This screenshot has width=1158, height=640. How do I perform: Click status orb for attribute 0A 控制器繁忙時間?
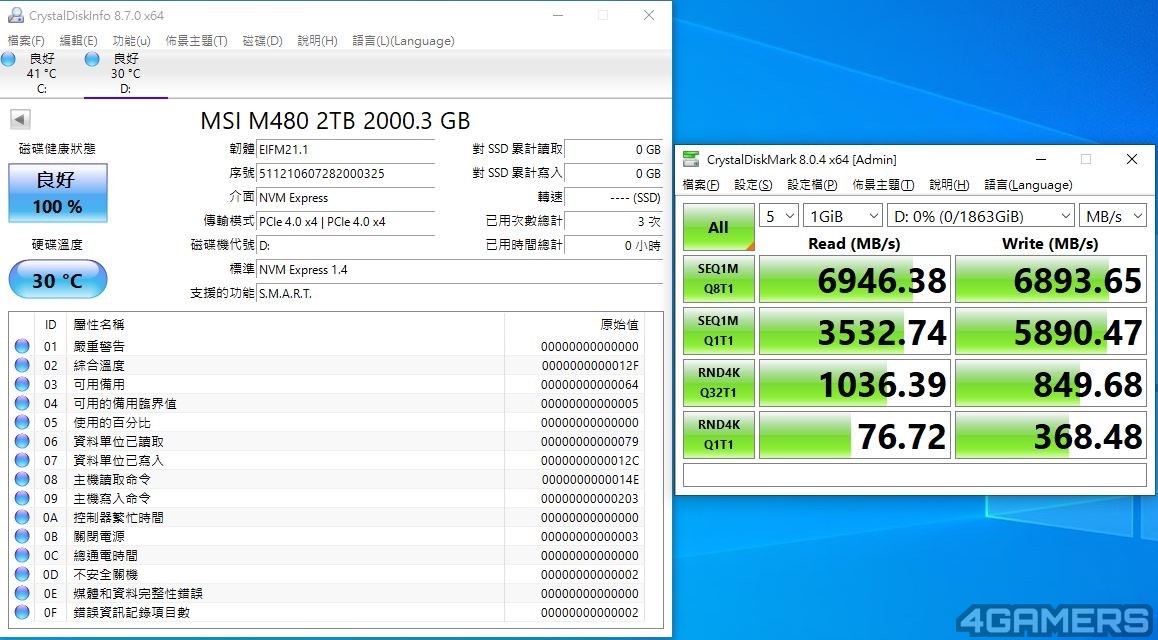(22, 517)
